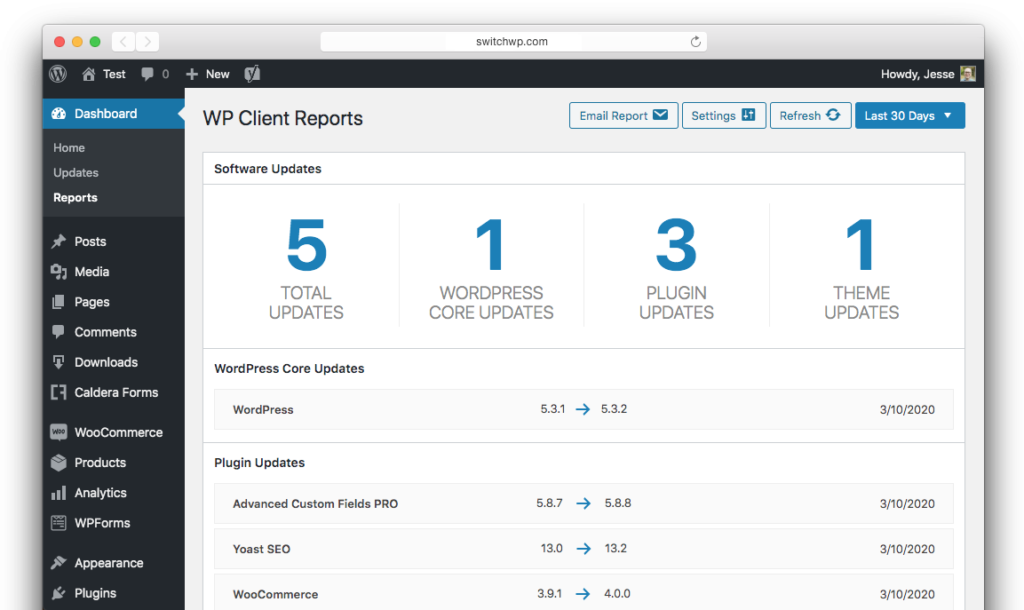Expand the Last 30 Days date range dropdown

[x=909, y=116]
